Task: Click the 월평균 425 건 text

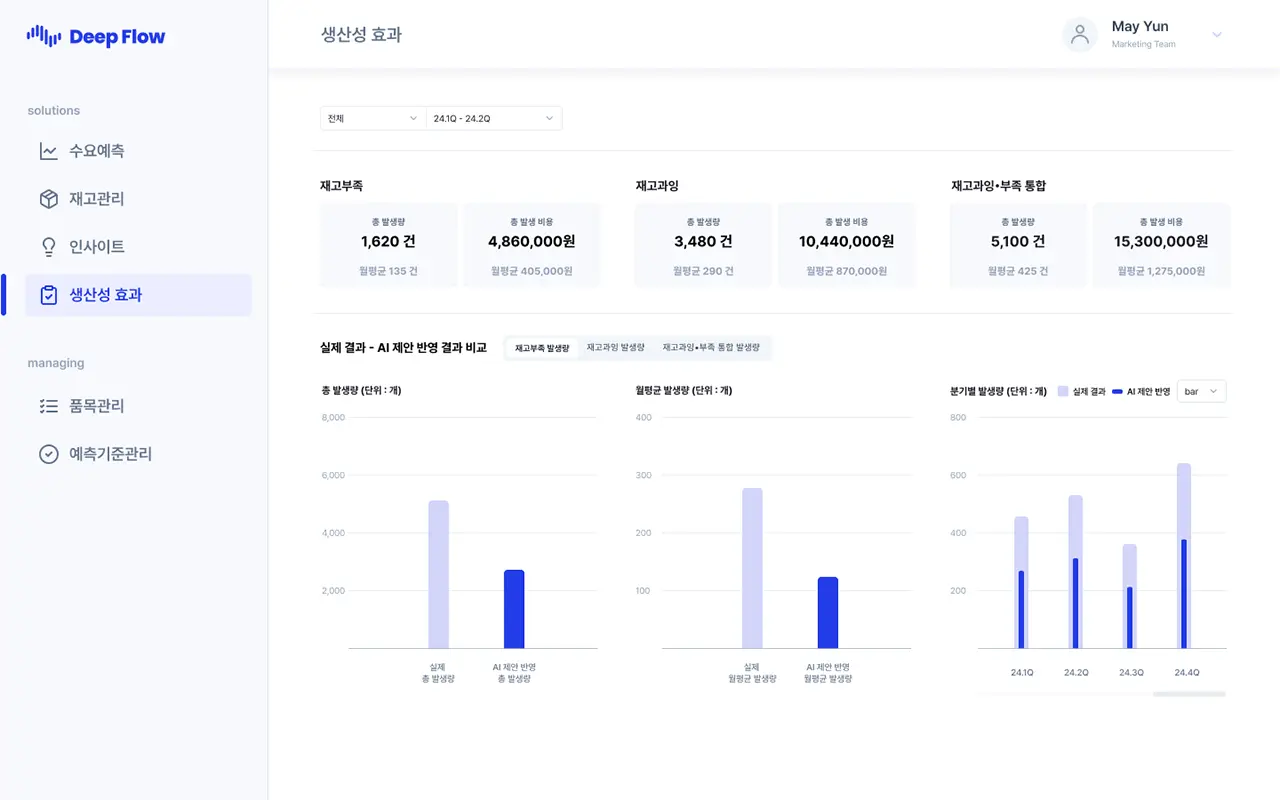Action: 1018,271
